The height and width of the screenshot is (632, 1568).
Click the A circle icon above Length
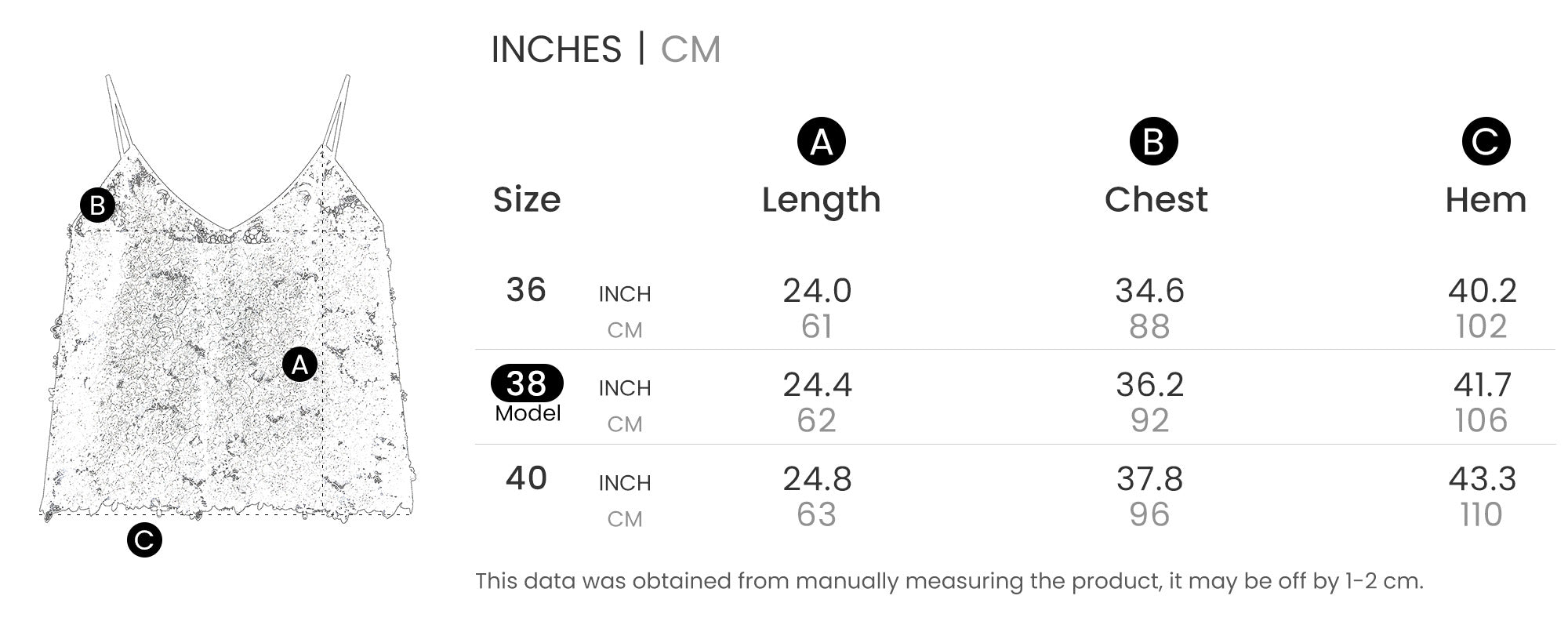[x=821, y=142]
